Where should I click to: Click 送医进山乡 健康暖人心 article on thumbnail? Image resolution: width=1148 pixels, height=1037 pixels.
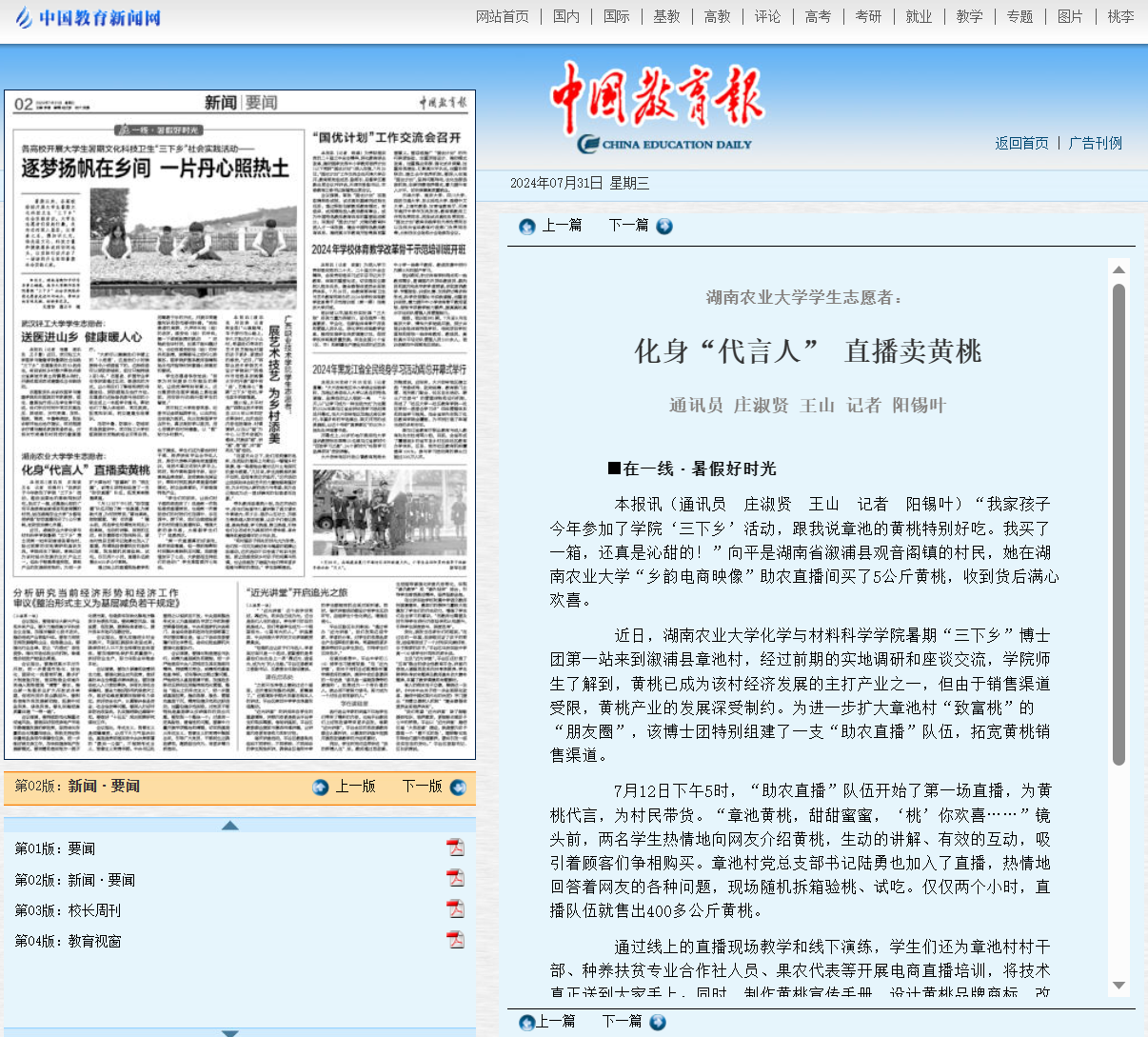coord(82,337)
